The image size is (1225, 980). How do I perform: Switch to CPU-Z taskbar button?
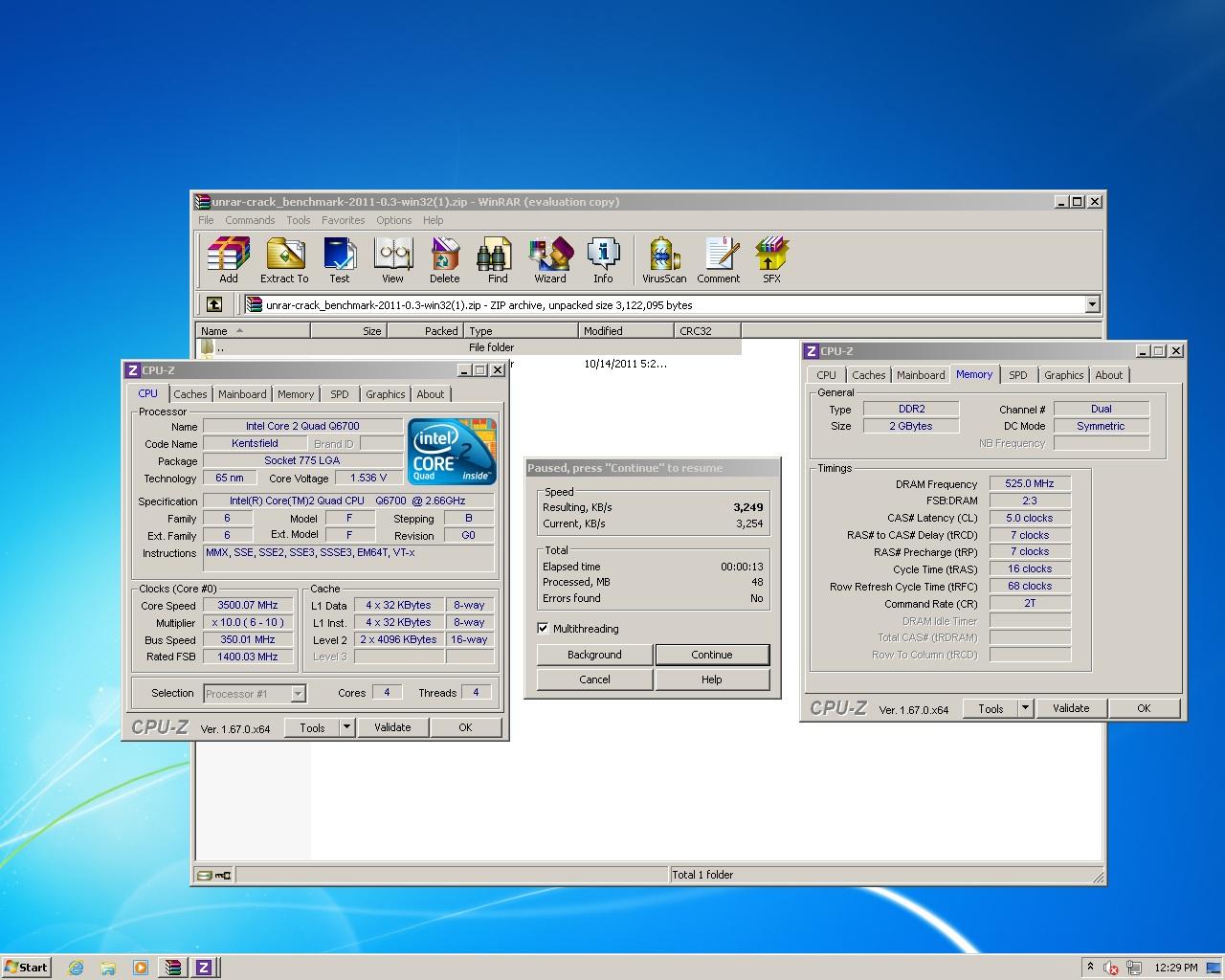click(204, 968)
